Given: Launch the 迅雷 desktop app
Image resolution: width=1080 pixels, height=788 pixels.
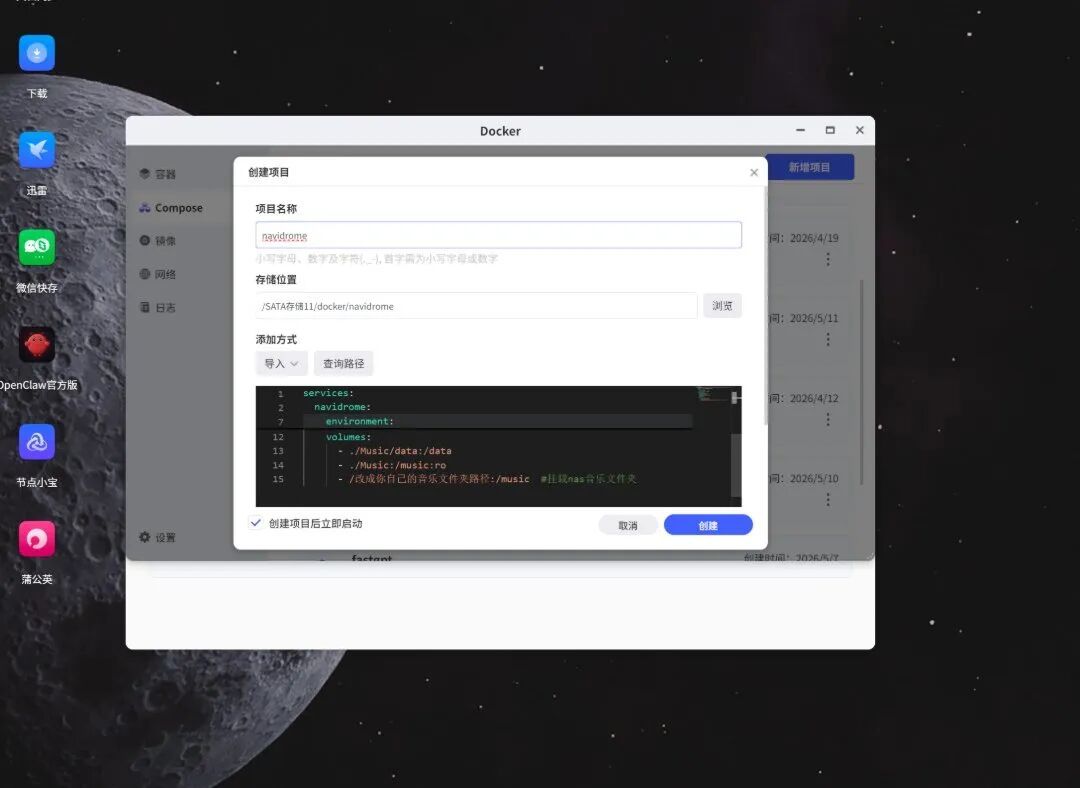Looking at the screenshot, I should click(x=37, y=150).
